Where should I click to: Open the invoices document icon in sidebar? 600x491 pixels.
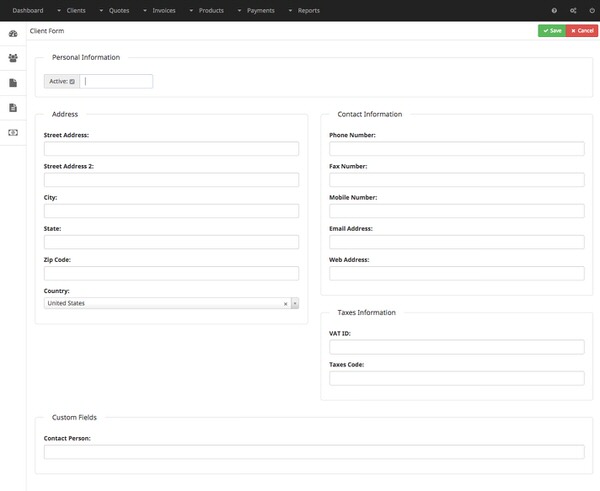point(13,108)
